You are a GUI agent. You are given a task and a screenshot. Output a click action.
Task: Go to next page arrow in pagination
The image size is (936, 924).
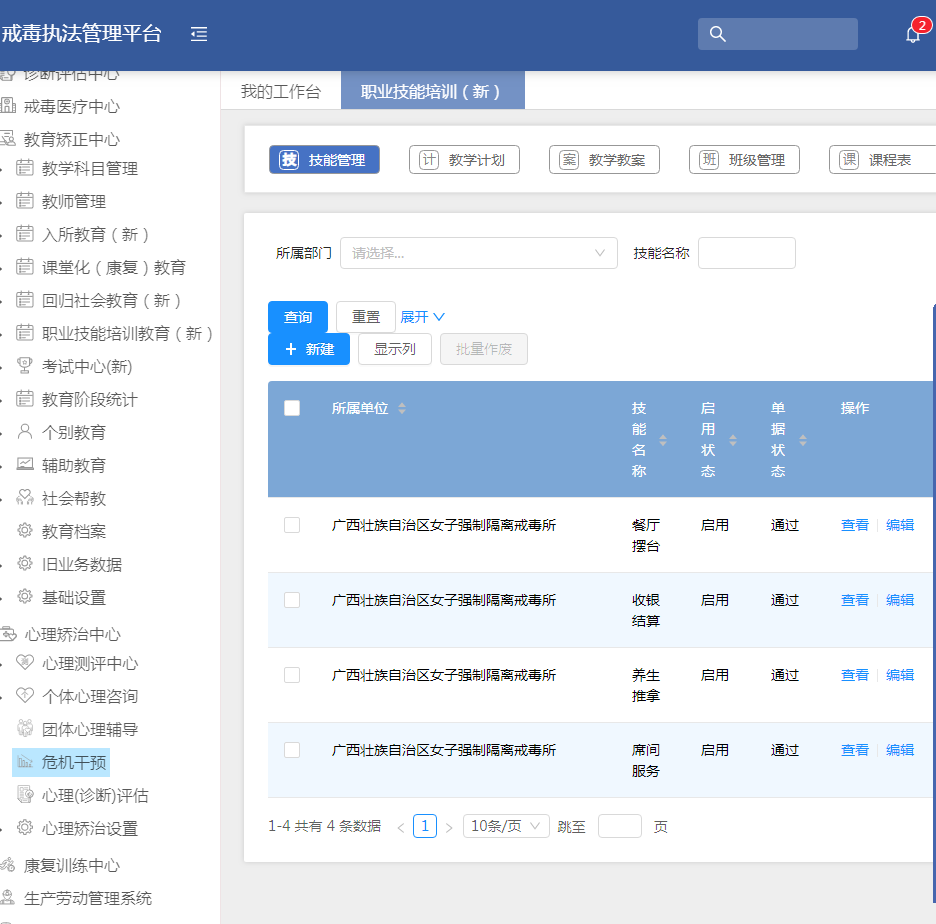449,827
